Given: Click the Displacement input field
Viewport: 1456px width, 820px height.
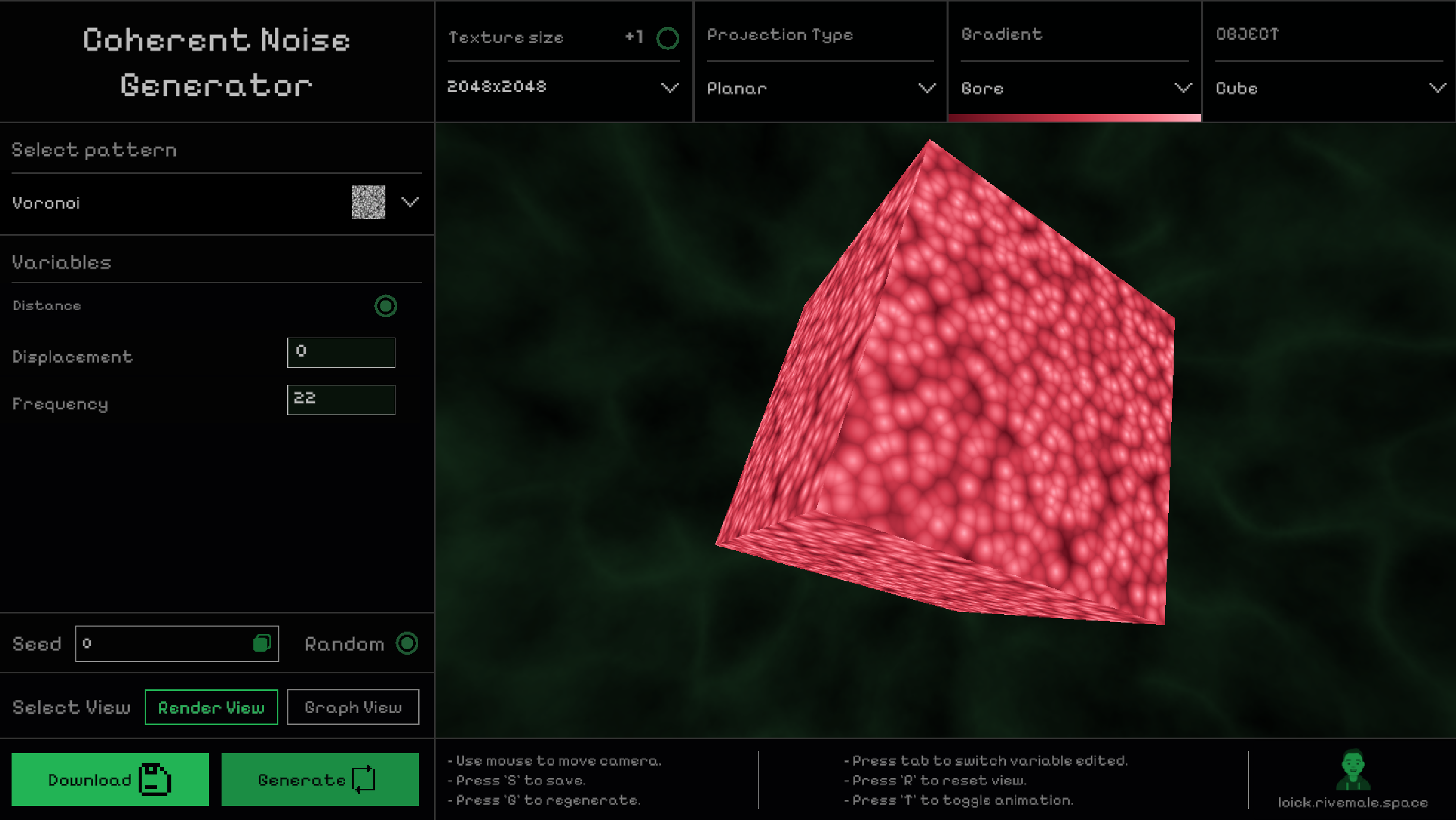Looking at the screenshot, I should pyautogui.click(x=342, y=353).
